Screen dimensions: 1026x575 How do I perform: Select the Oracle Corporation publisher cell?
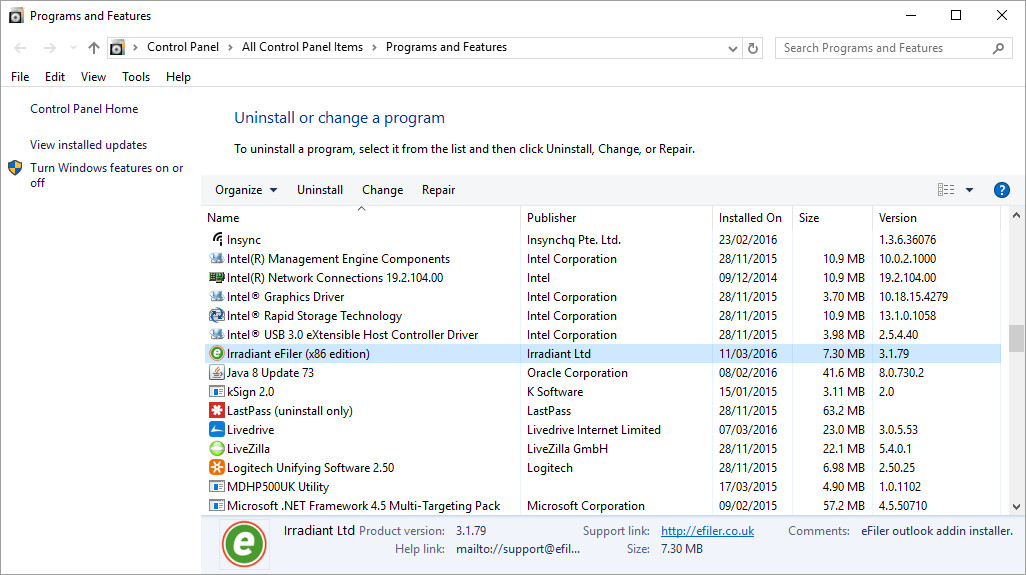coord(577,373)
